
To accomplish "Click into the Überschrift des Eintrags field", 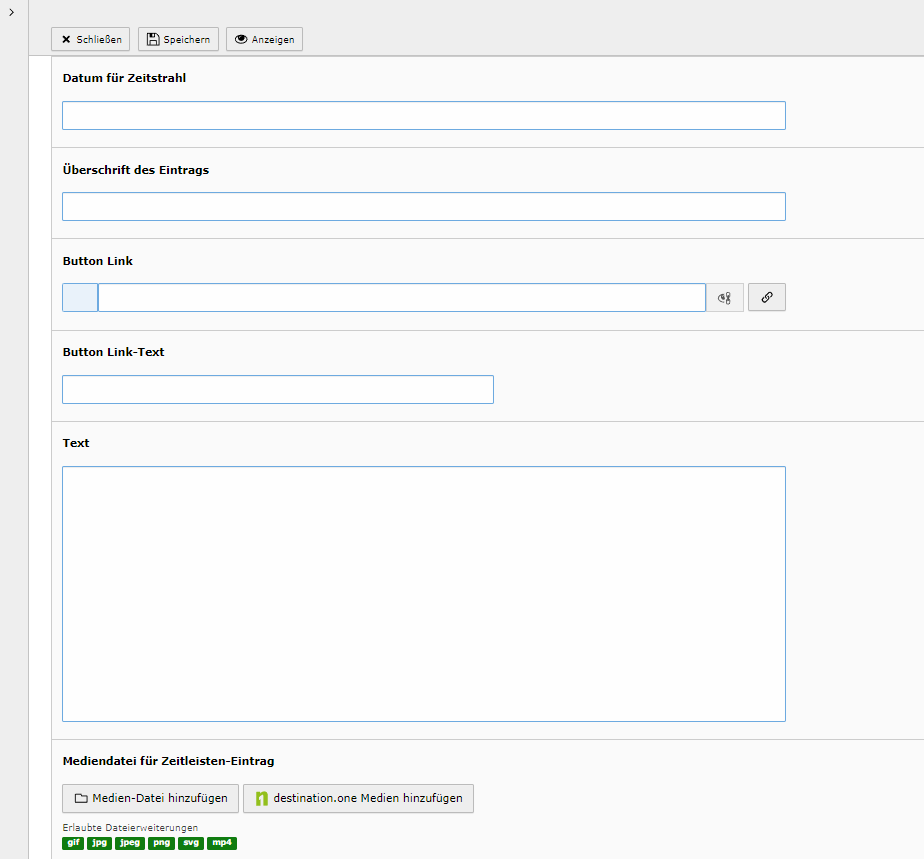I will (x=424, y=207).
